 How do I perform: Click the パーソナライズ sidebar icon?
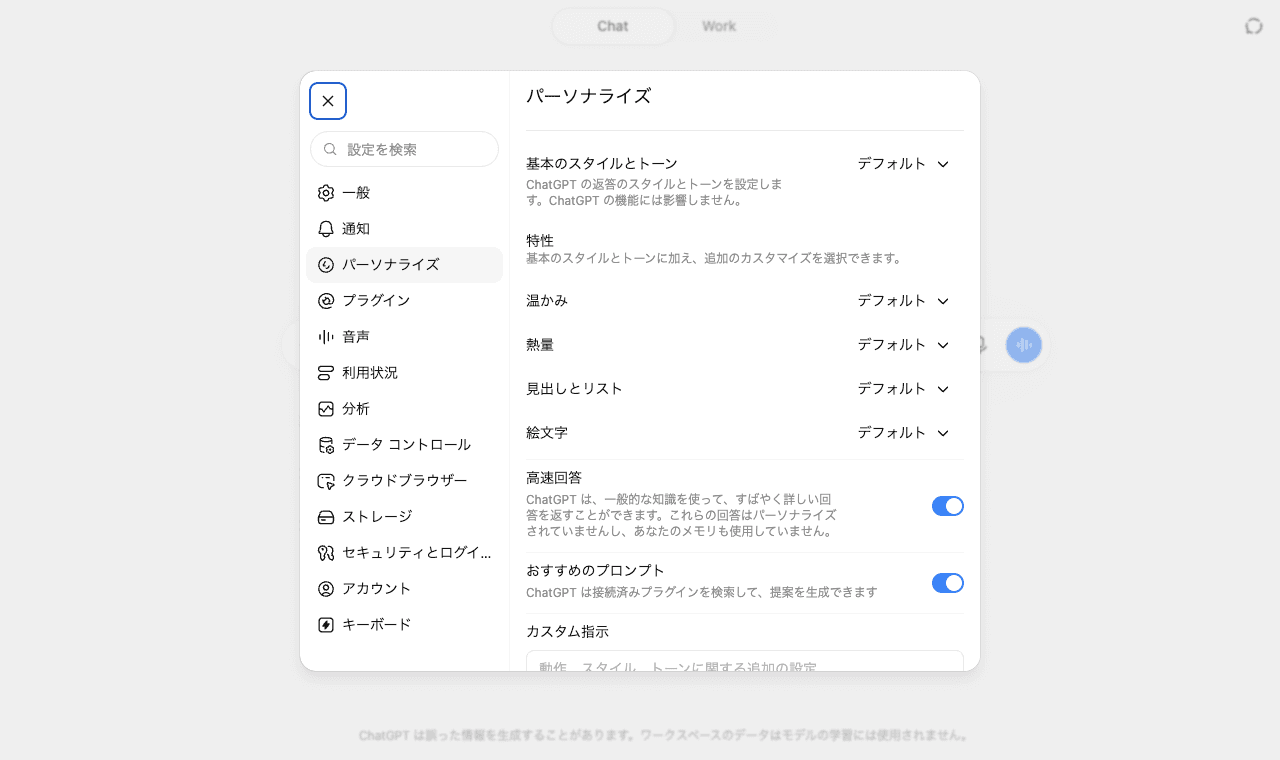pyautogui.click(x=326, y=265)
